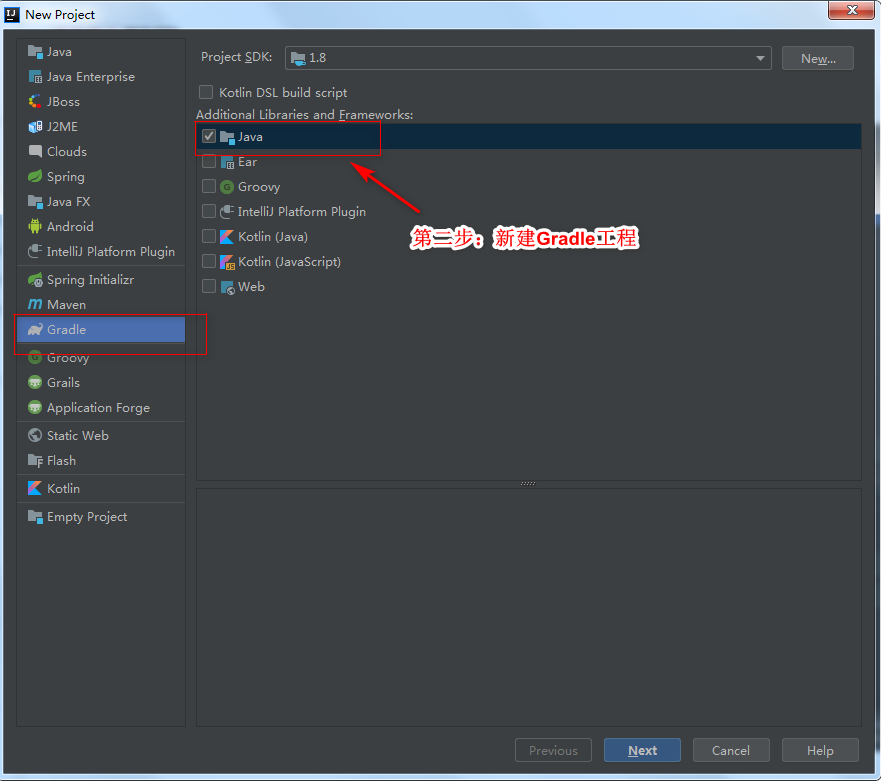881x781 pixels.
Task: Click the Java Enterprise icon
Action: [35, 77]
